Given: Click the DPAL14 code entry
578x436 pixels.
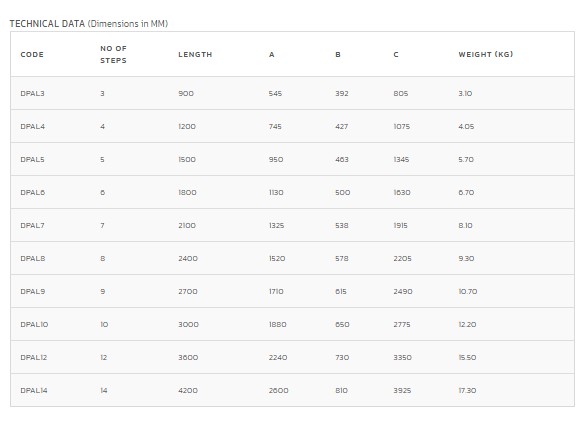Looking at the screenshot, I should click(34, 390).
